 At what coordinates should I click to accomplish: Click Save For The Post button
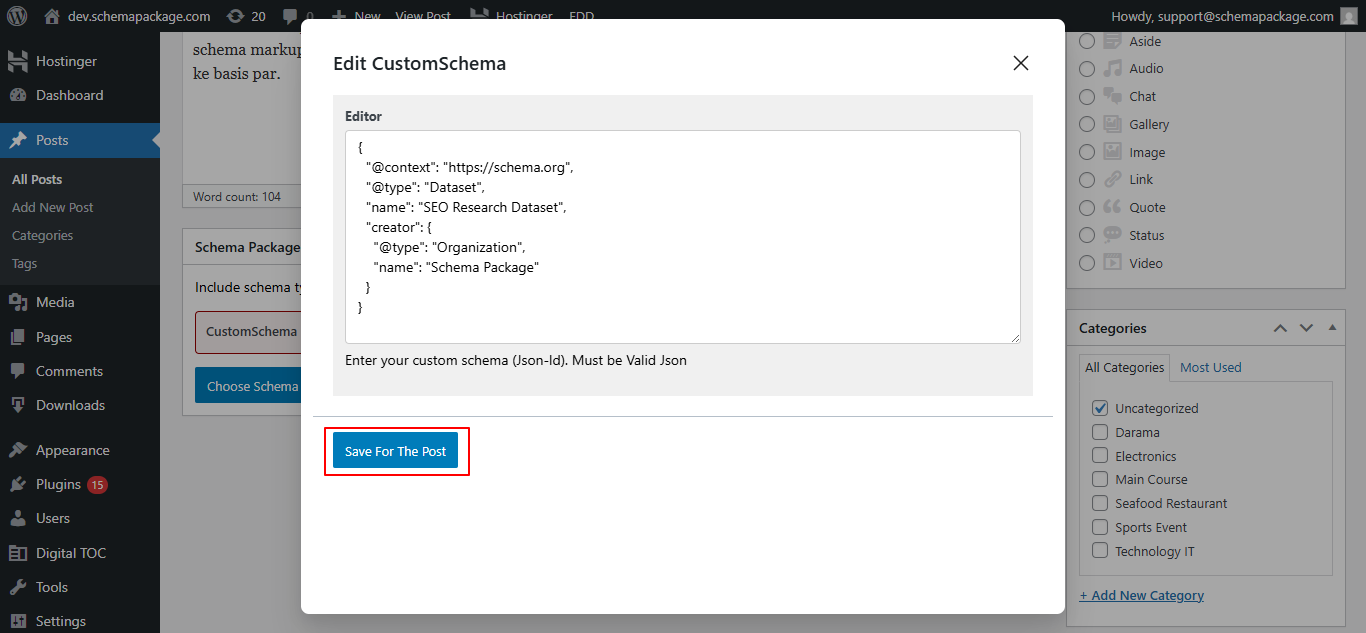(x=396, y=451)
